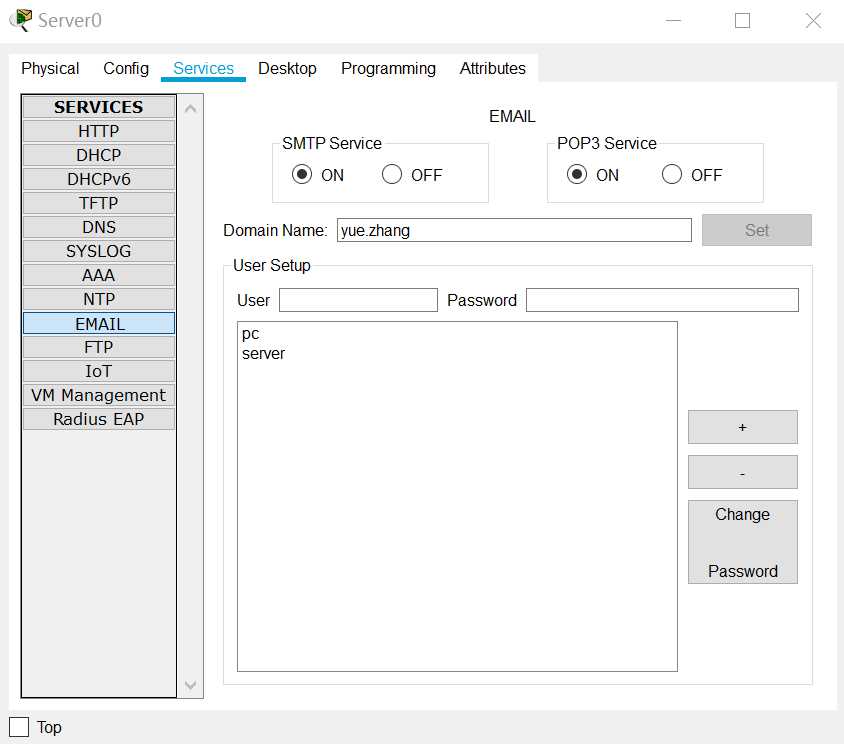
Task: Select IoT in the services list
Action: point(99,371)
